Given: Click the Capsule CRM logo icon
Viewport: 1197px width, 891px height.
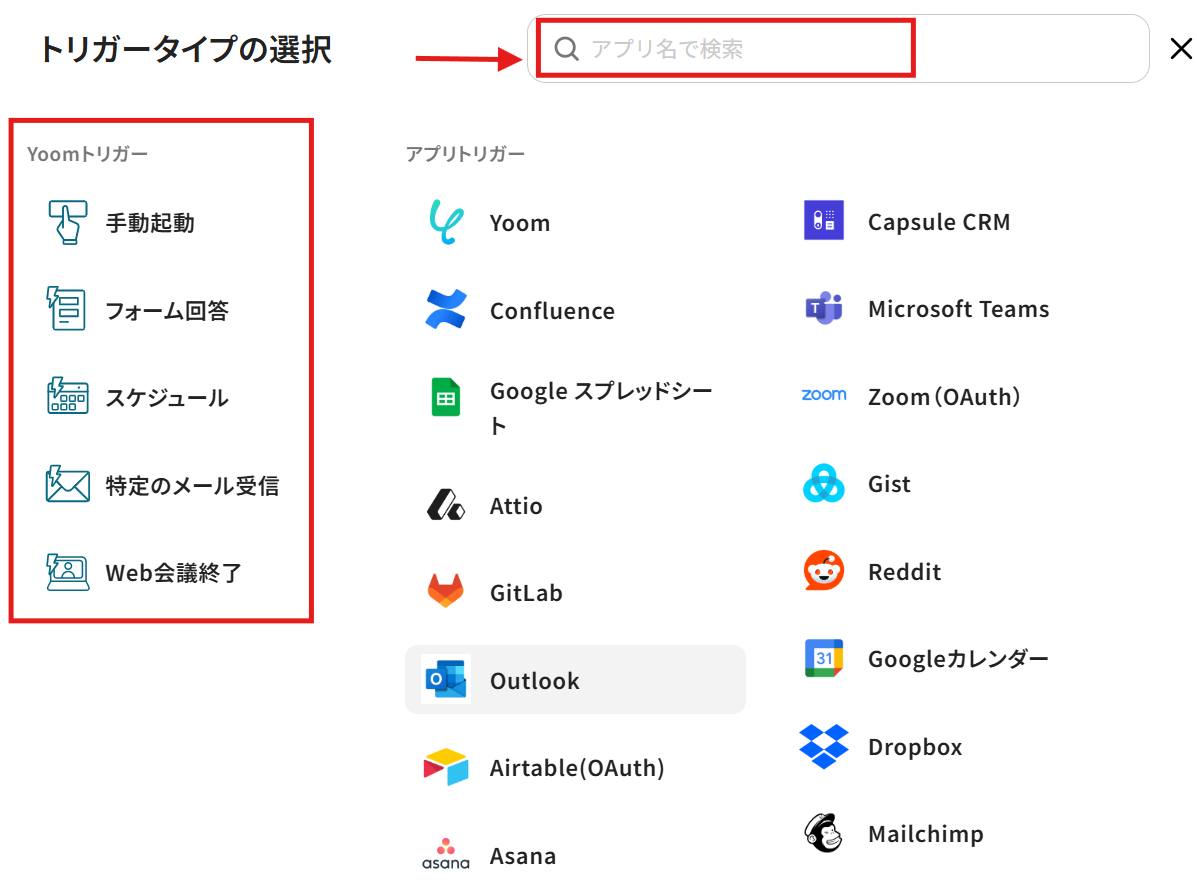Looking at the screenshot, I should [824, 221].
